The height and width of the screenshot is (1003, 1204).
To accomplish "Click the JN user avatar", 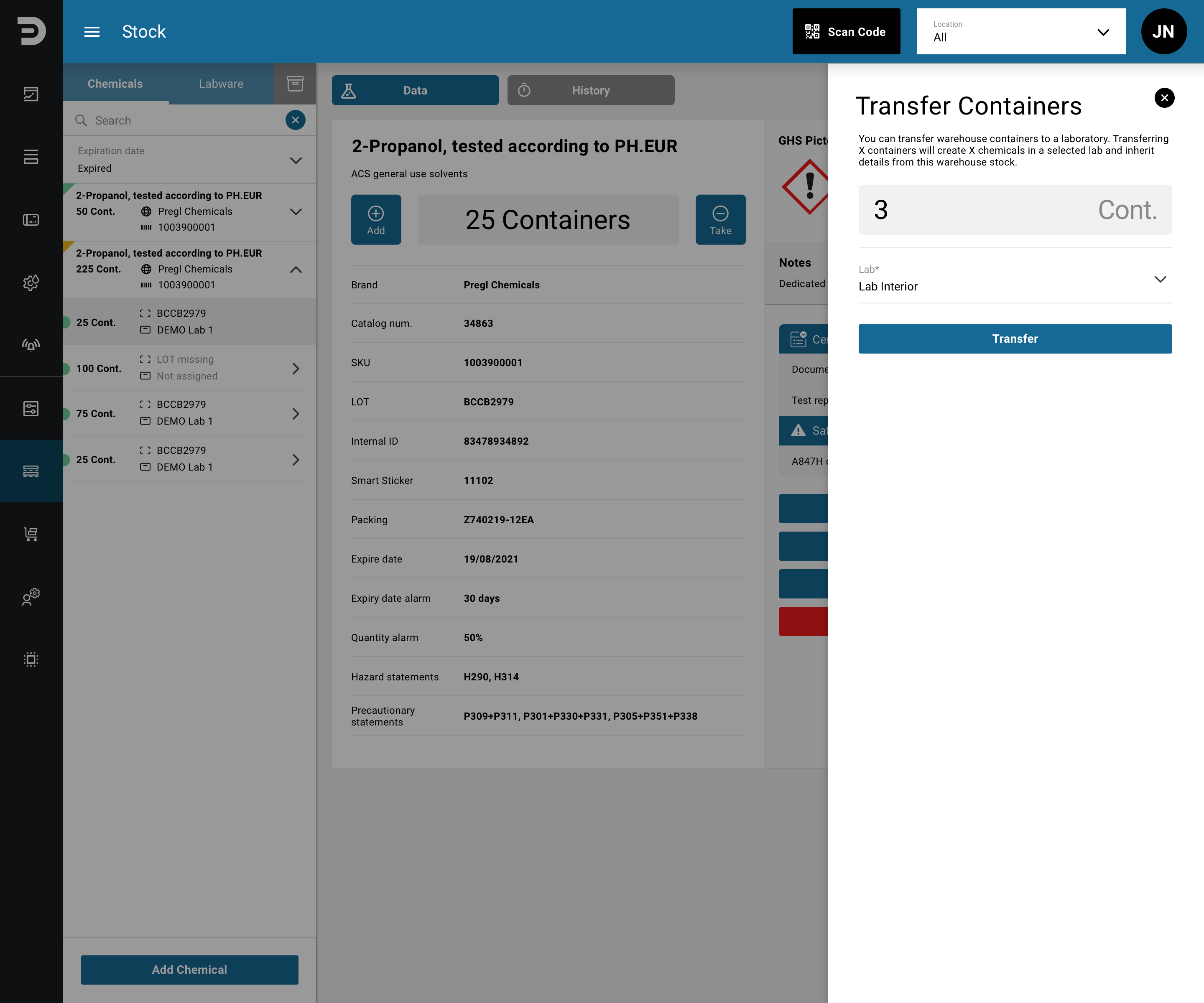I will pyautogui.click(x=1163, y=31).
